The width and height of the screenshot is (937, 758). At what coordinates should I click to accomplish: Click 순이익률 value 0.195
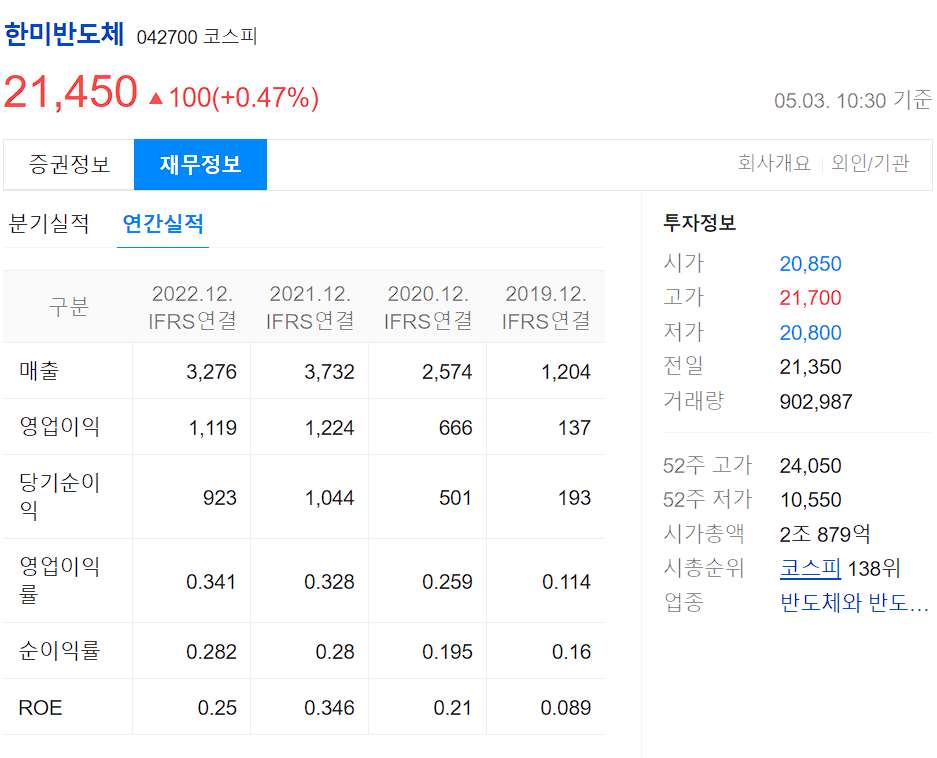pos(447,651)
